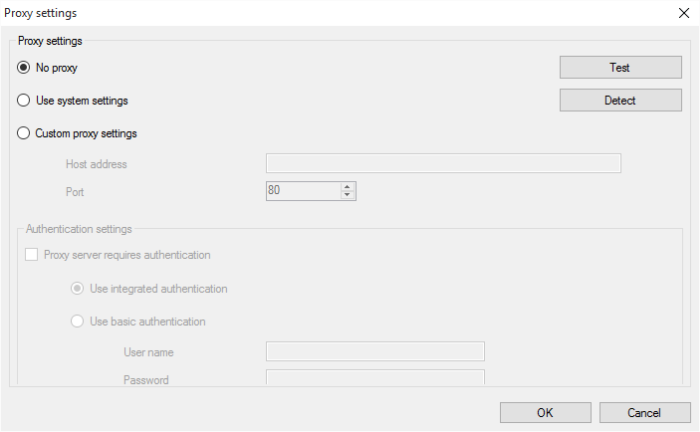Click inside the Port number field
Viewport: 700px width, 432px height.
pos(302,190)
